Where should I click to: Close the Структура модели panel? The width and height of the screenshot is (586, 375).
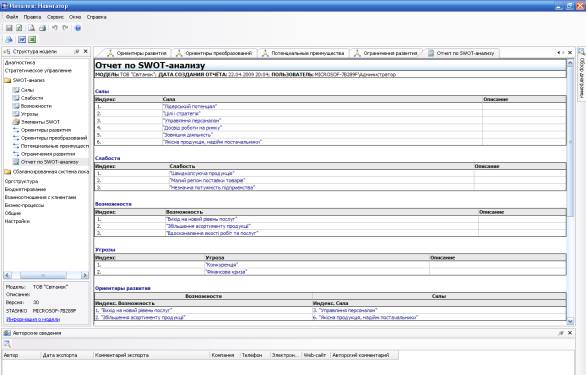click(86, 52)
